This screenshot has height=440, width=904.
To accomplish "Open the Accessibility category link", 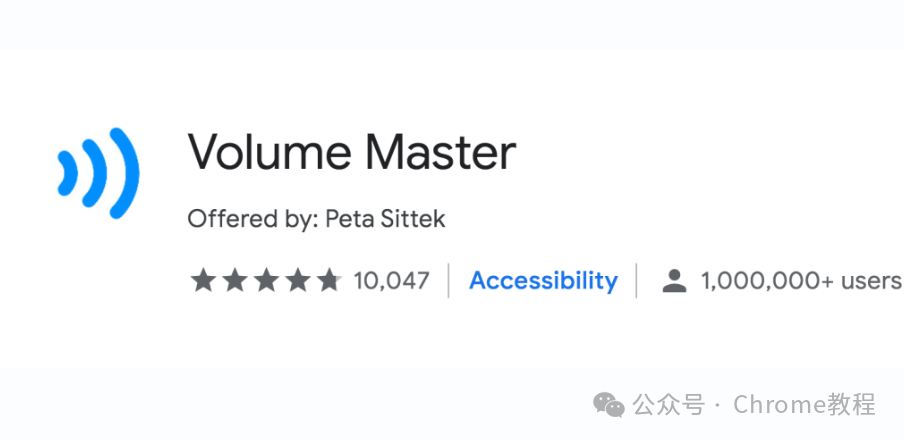I will [x=543, y=281].
